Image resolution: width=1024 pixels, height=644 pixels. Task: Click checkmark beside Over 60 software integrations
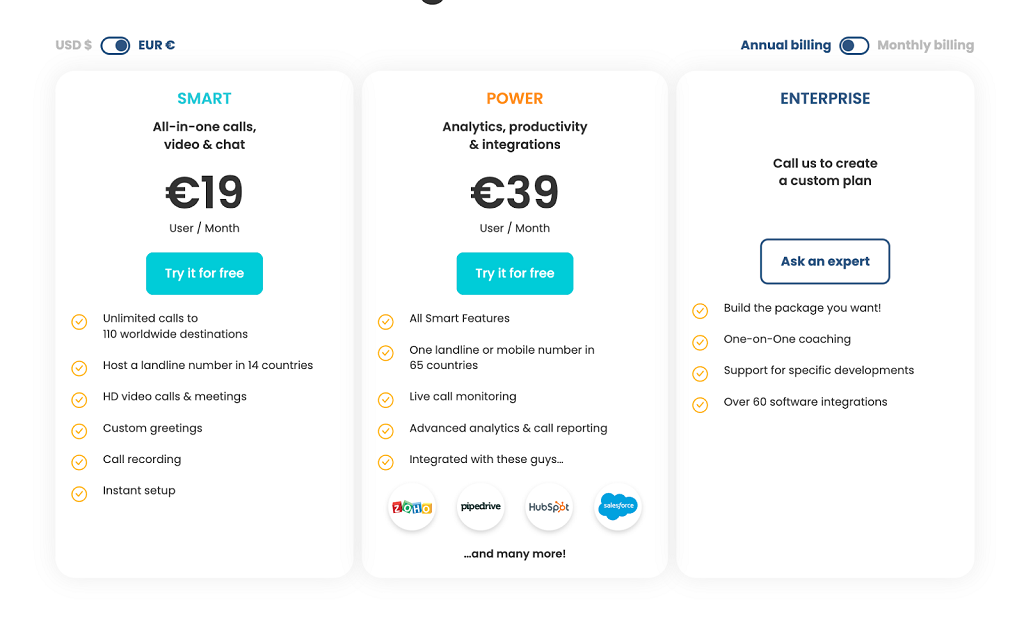pos(700,404)
